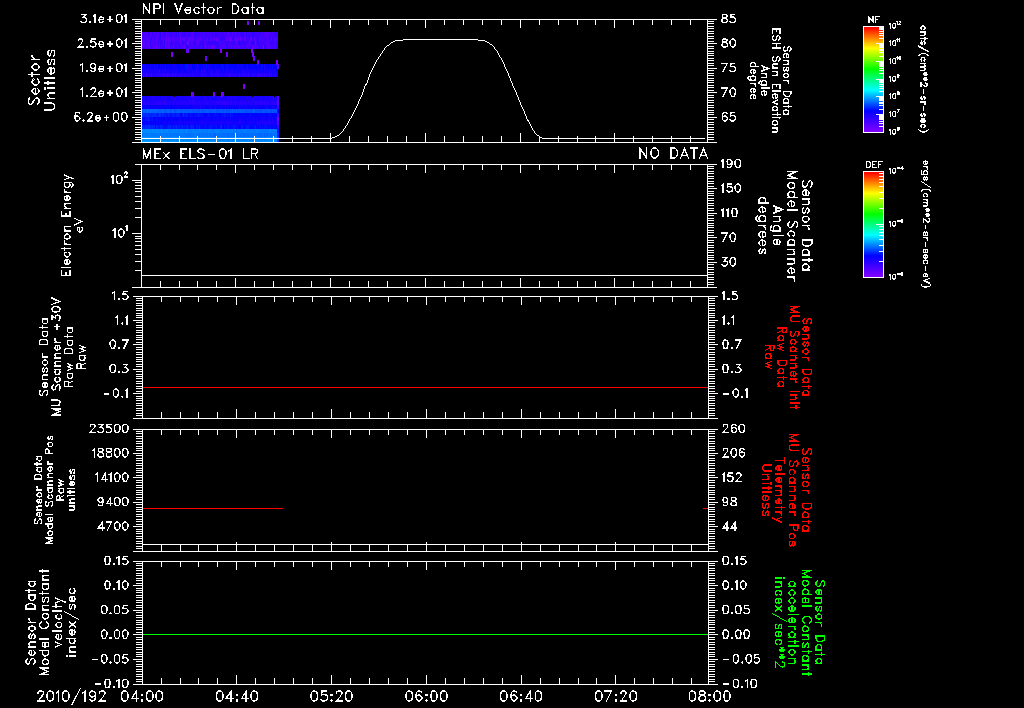Screen dimensions: 1024x708
Task: Click the 05:20 time axis label
Action: click(331, 696)
